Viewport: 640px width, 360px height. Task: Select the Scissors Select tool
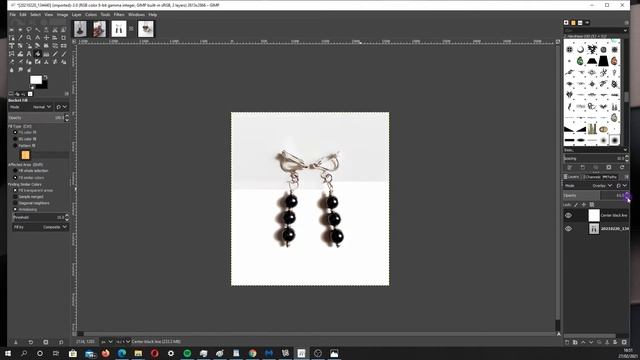click(55, 29)
